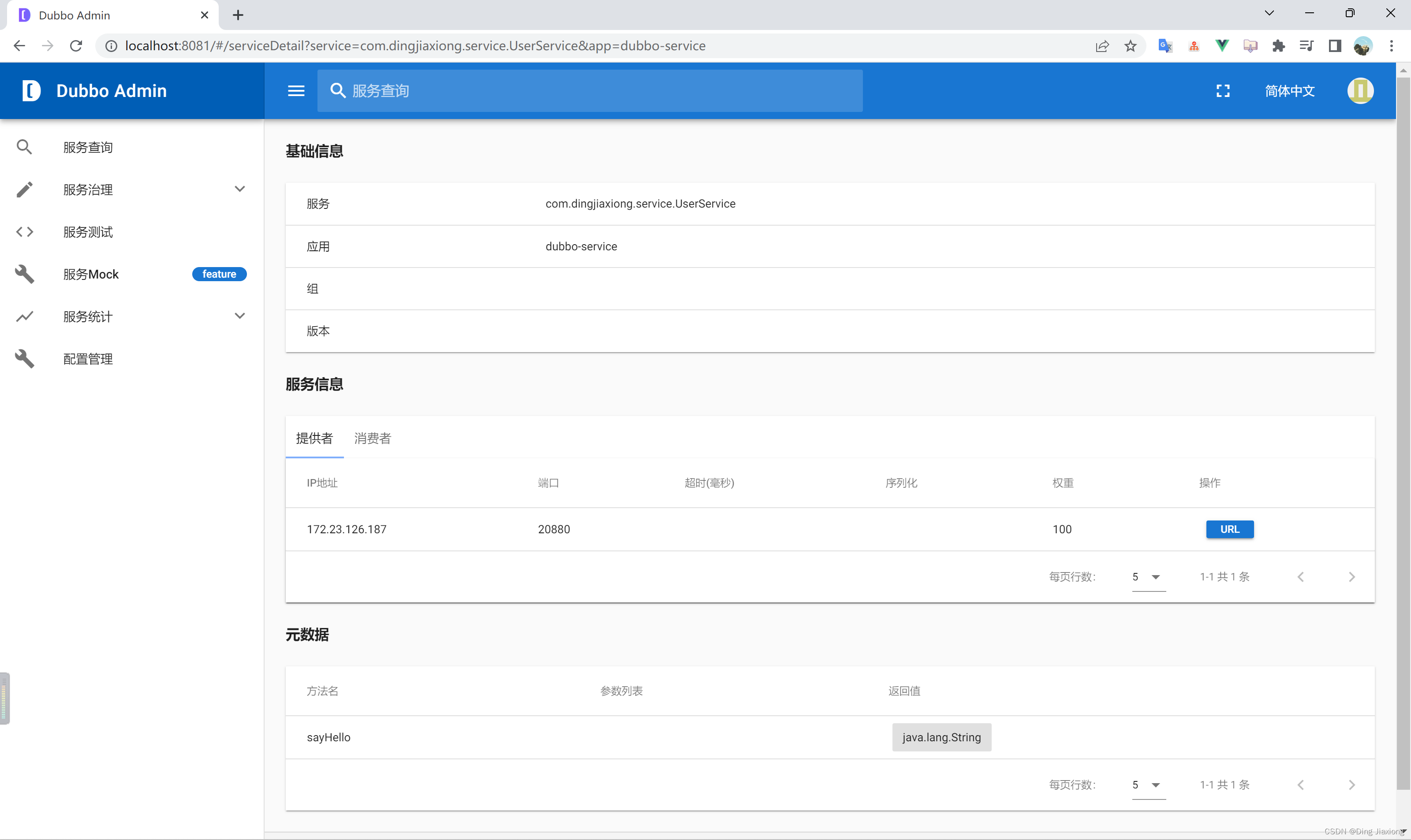Switch to the 消费者 tab
This screenshot has width=1411, height=840.
[x=373, y=438]
